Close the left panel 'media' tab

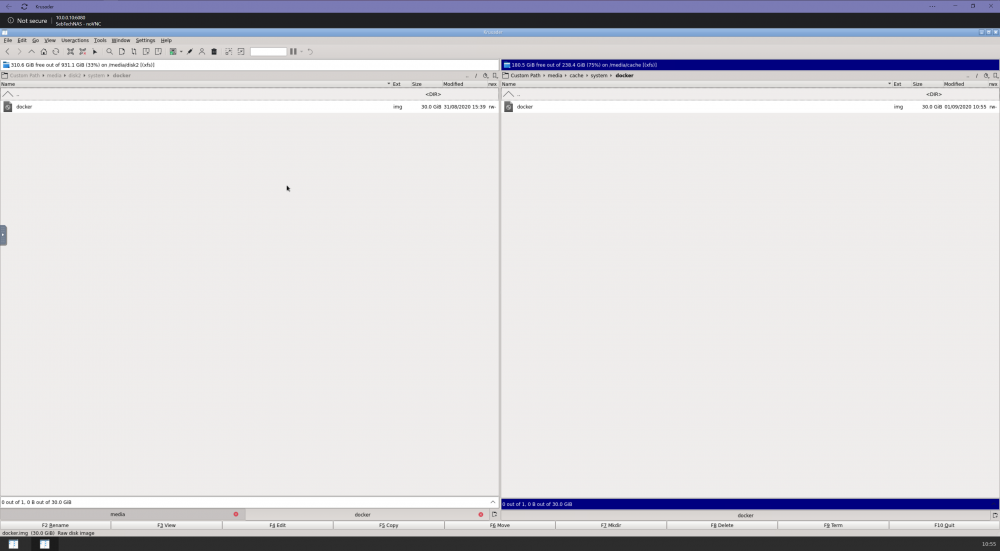pyautogui.click(x=235, y=514)
